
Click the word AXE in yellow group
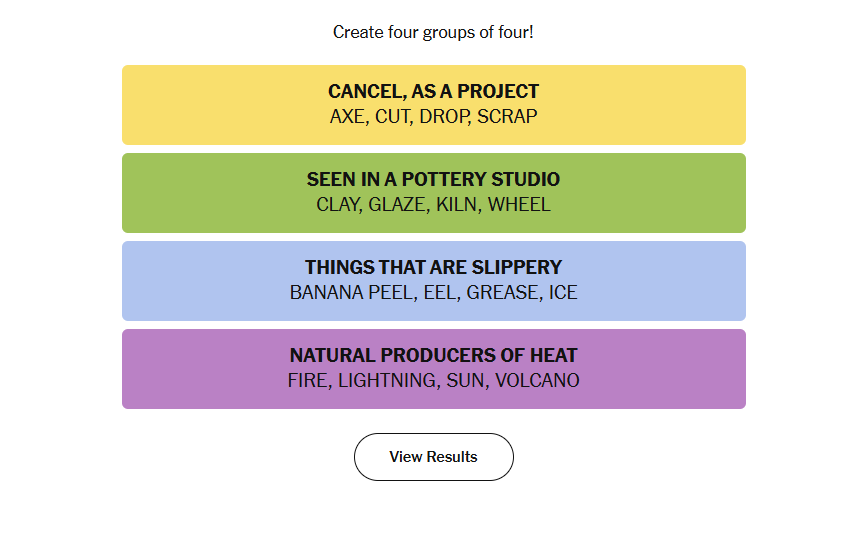coord(347,116)
